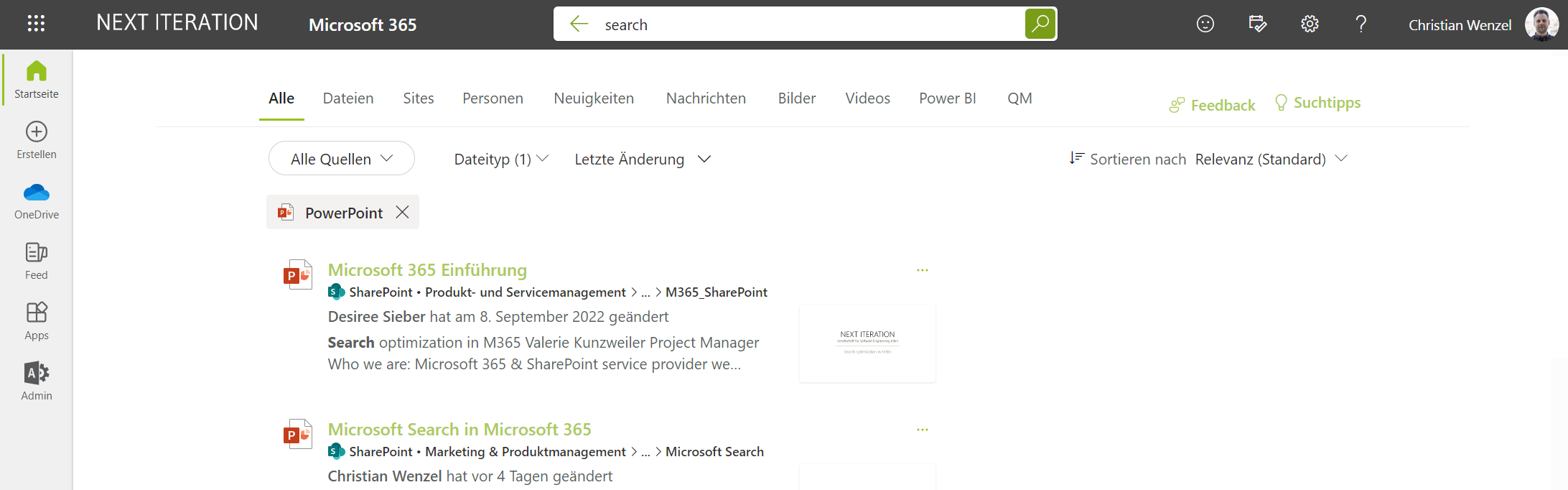Screen dimensions: 1568x490
Task: Open more options for Microsoft Search in Microsoft 365
Action: pyautogui.click(x=923, y=430)
